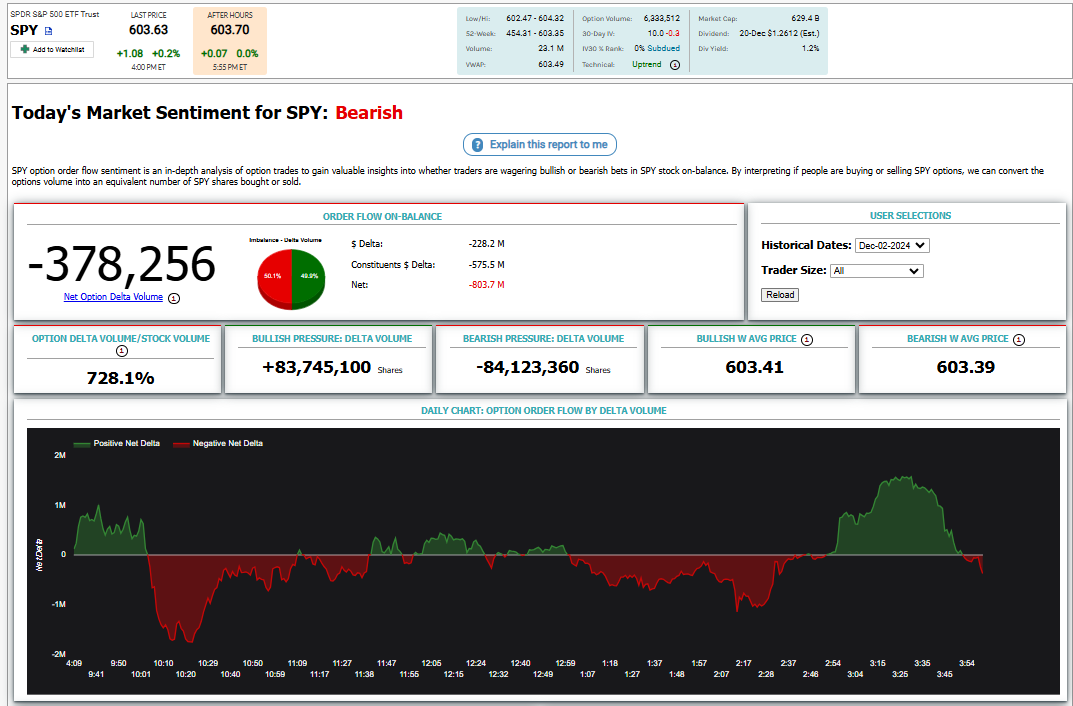1073x706 pixels.
Task: Open the Historical Dates dropdown
Action: (892, 246)
